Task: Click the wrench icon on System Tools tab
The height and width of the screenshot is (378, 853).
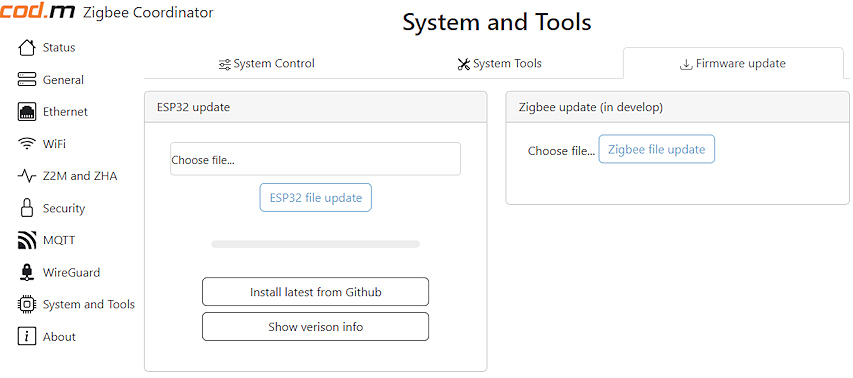Action: 463,65
